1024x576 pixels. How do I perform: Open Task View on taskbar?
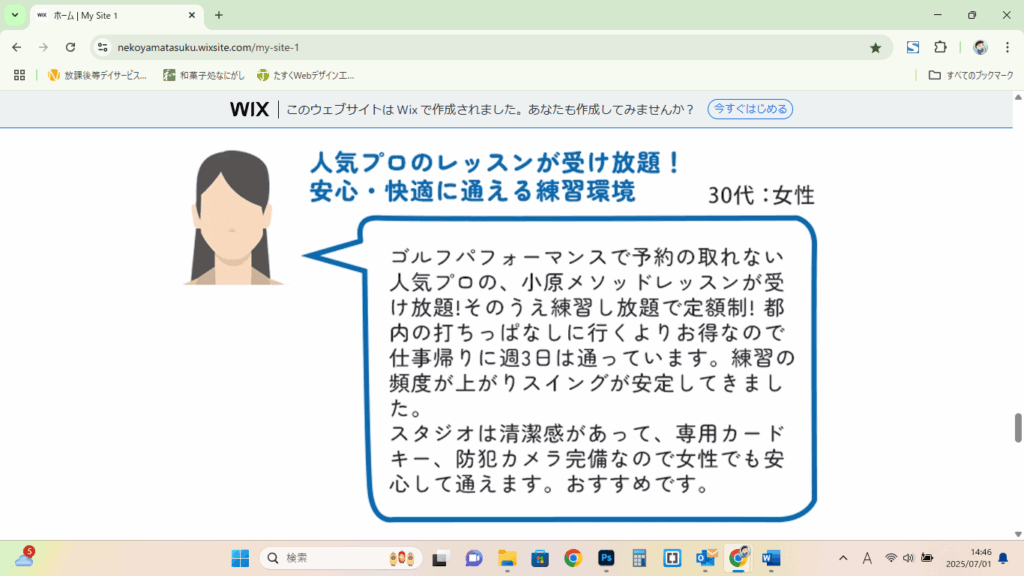[440, 558]
